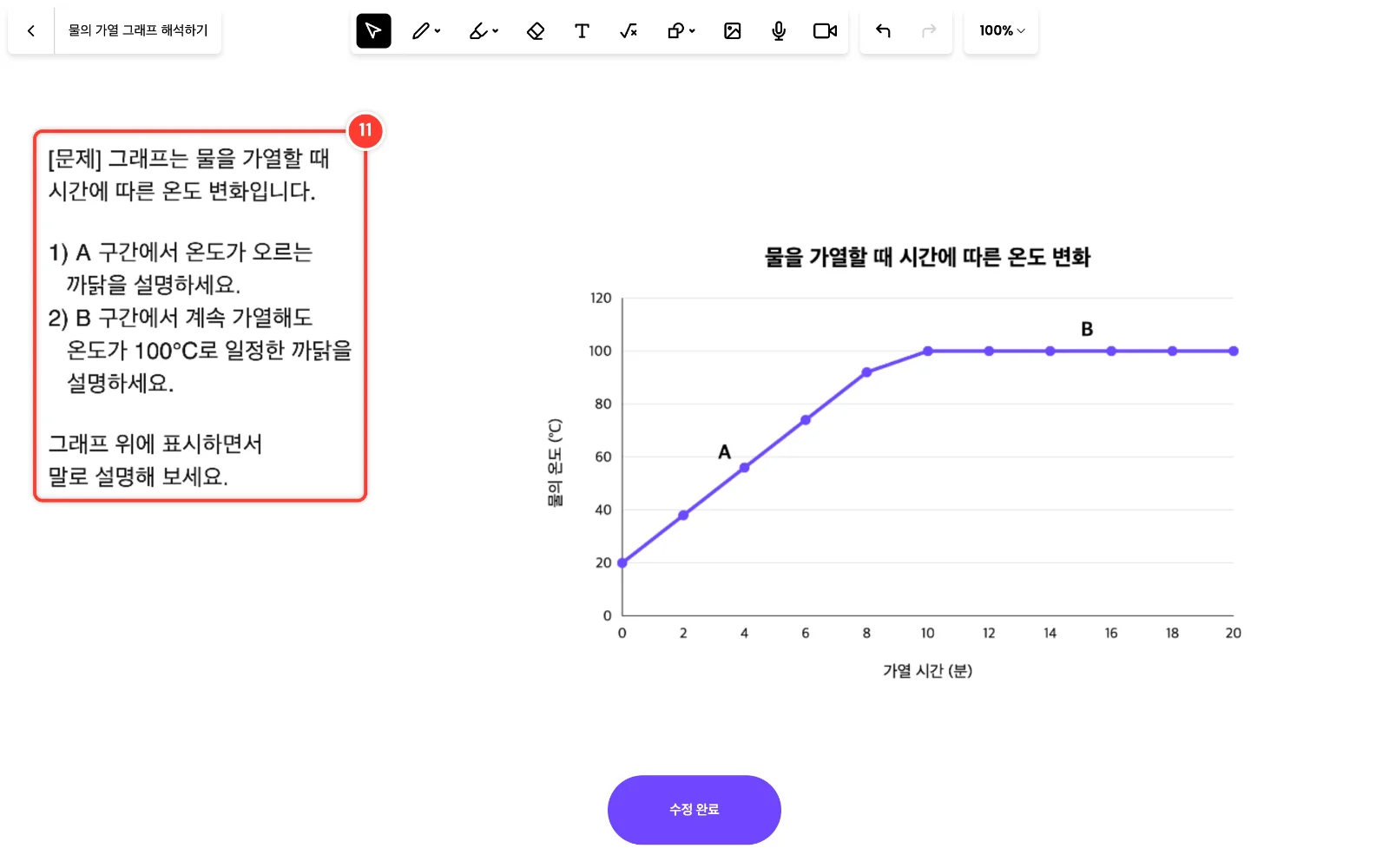This screenshot has height=868, width=1389.
Task: Click the data point at 8 minutes
Action: [x=866, y=372]
